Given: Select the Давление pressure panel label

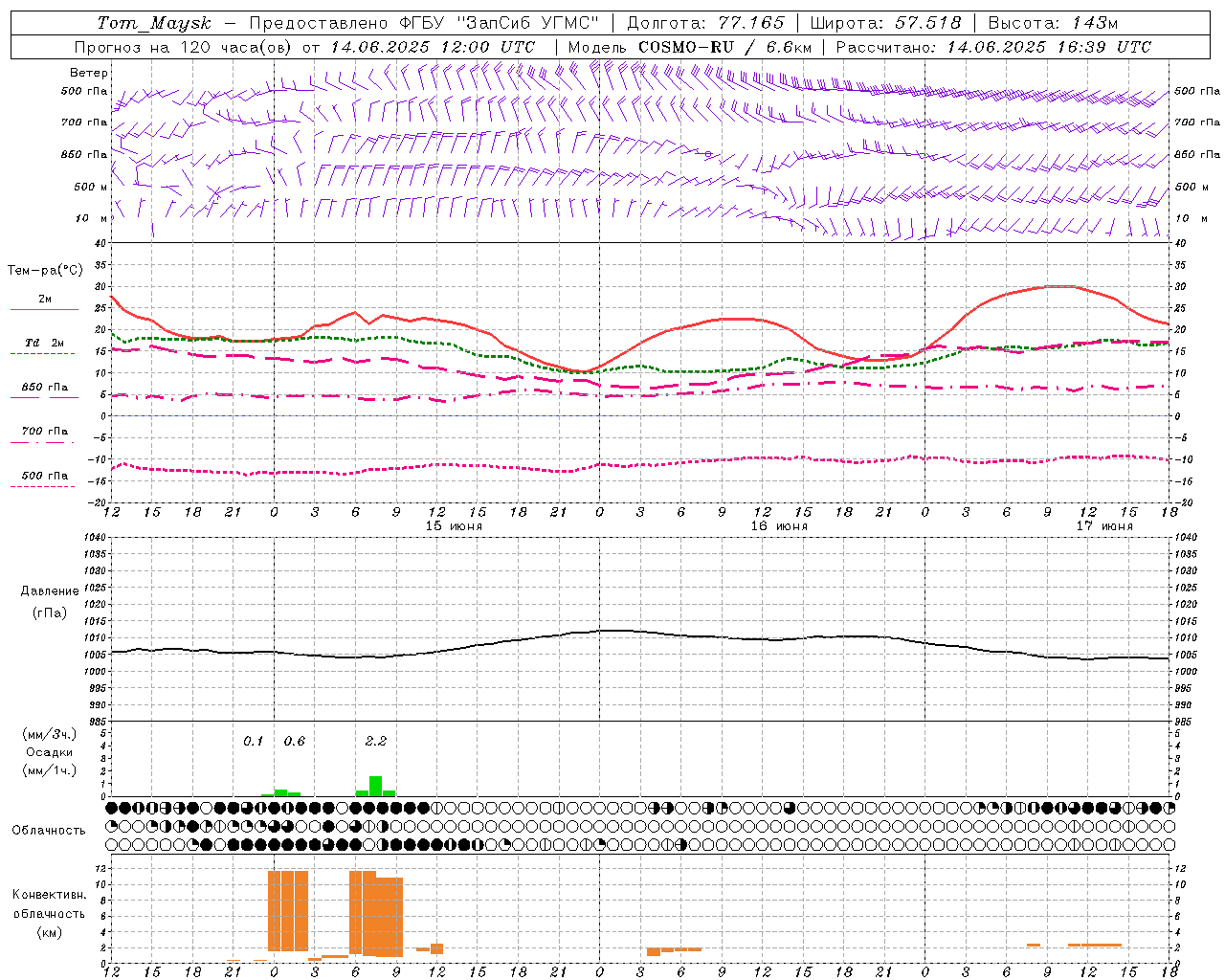Looking at the screenshot, I should click(50, 591).
